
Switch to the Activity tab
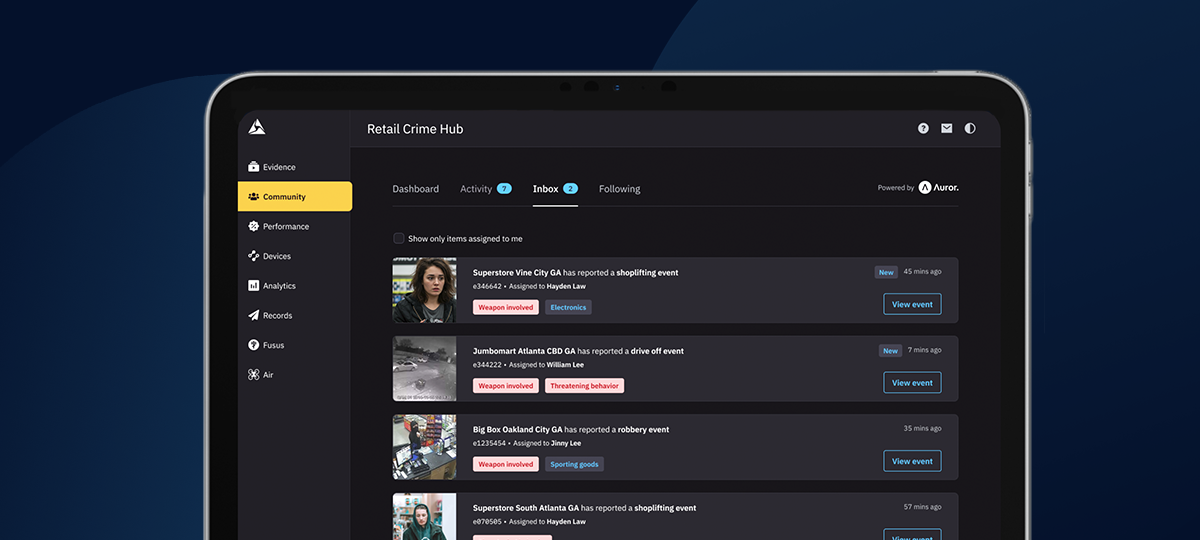(476, 189)
